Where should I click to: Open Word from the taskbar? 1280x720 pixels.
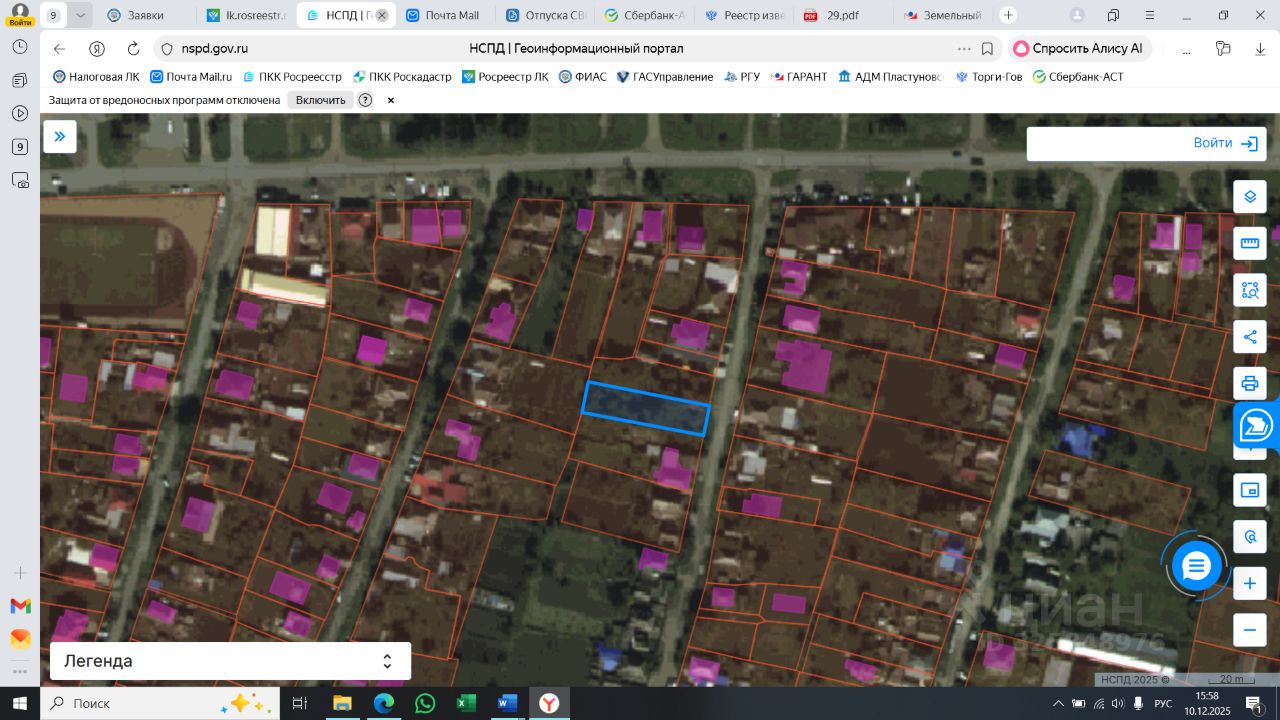[508, 703]
